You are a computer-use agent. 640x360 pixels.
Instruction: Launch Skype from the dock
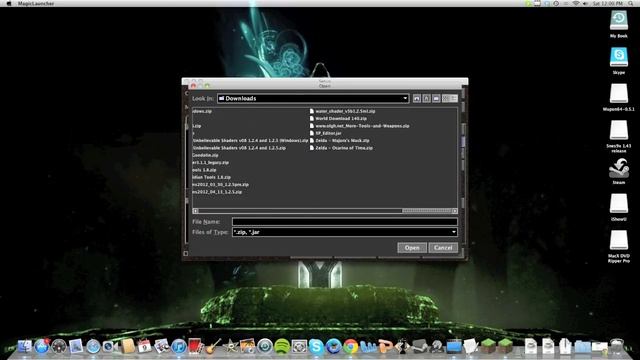(316, 347)
